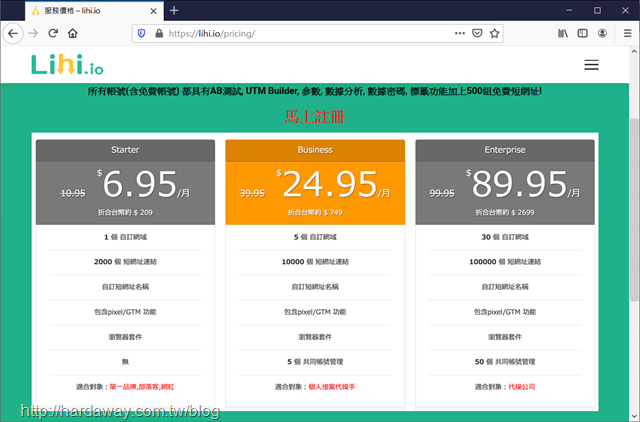Click the '10000 個 短網址連結' row
The width and height of the screenshot is (640, 422).
click(x=315, y=262)
